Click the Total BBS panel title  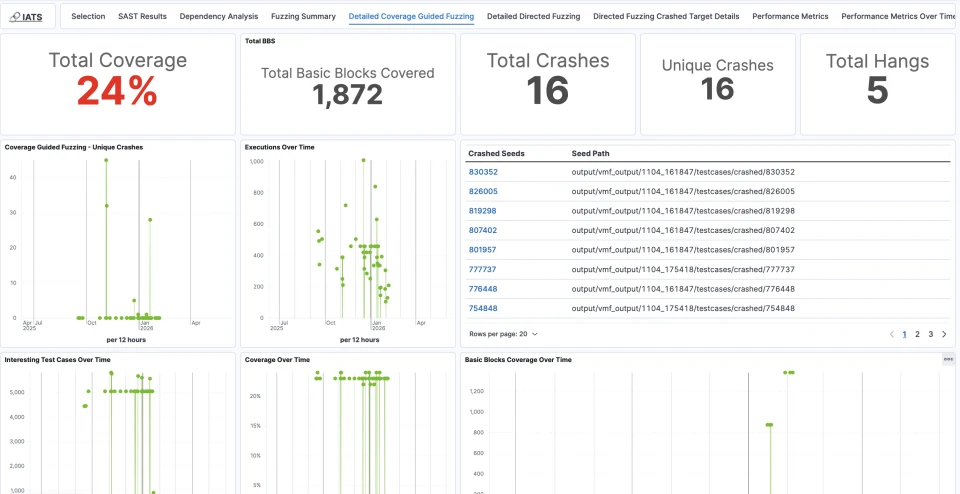point(258,41)
